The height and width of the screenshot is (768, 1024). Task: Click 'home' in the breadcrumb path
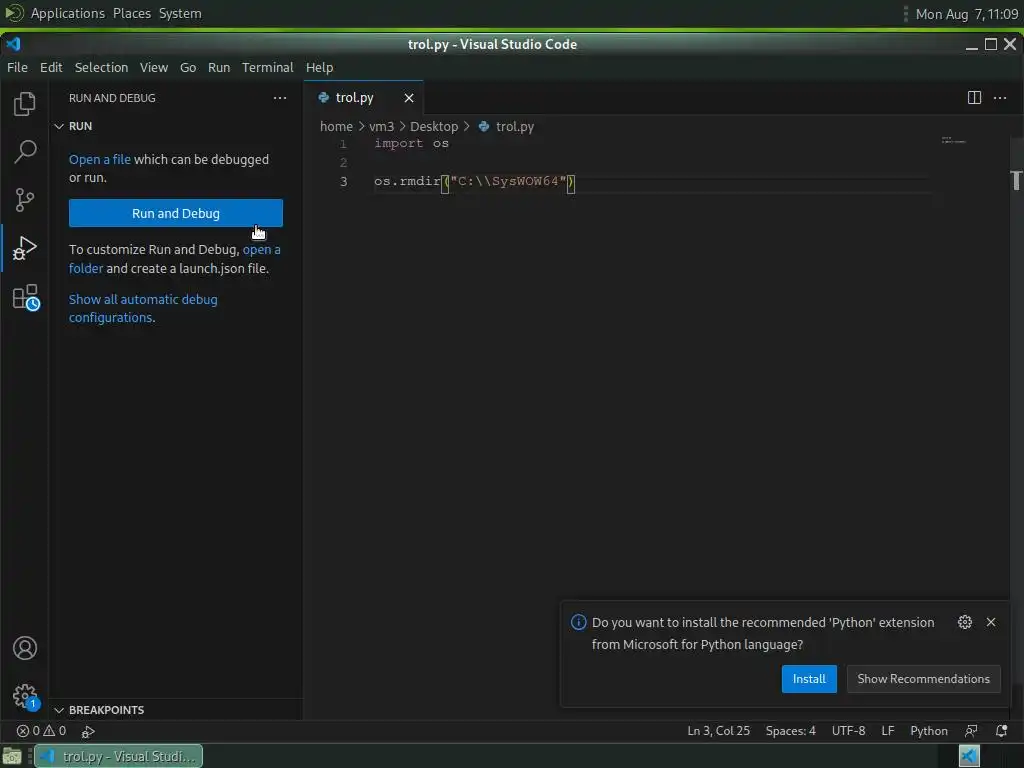point(336,127)
